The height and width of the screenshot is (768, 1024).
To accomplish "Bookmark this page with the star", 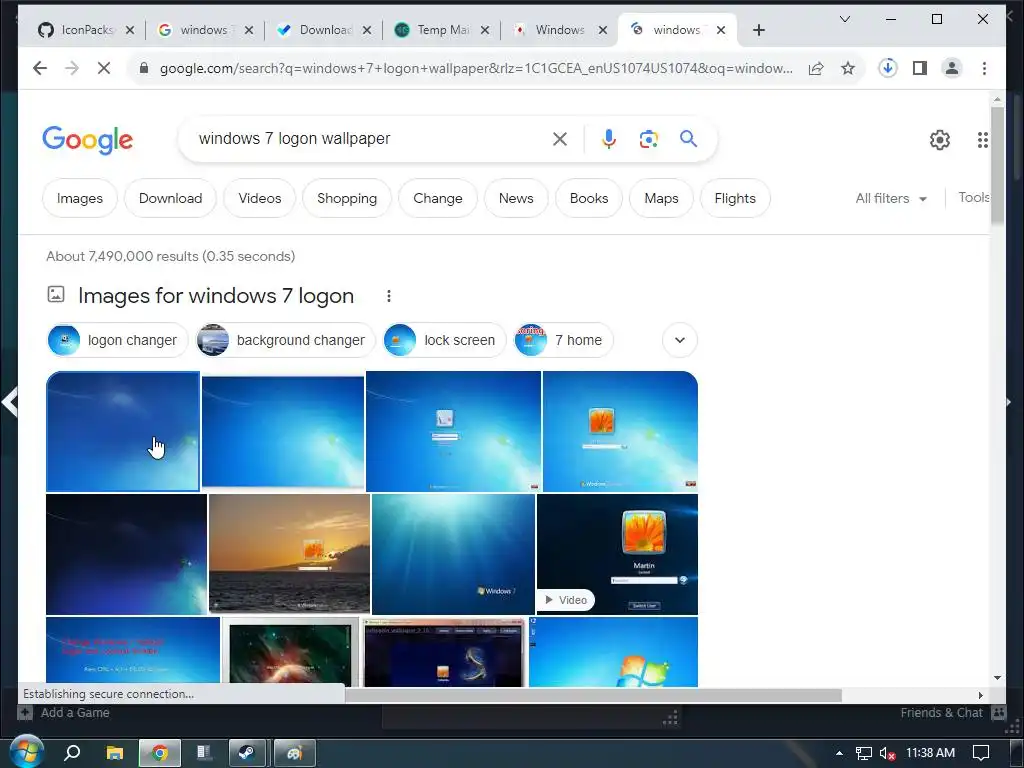I will click(x=848, y=68).
